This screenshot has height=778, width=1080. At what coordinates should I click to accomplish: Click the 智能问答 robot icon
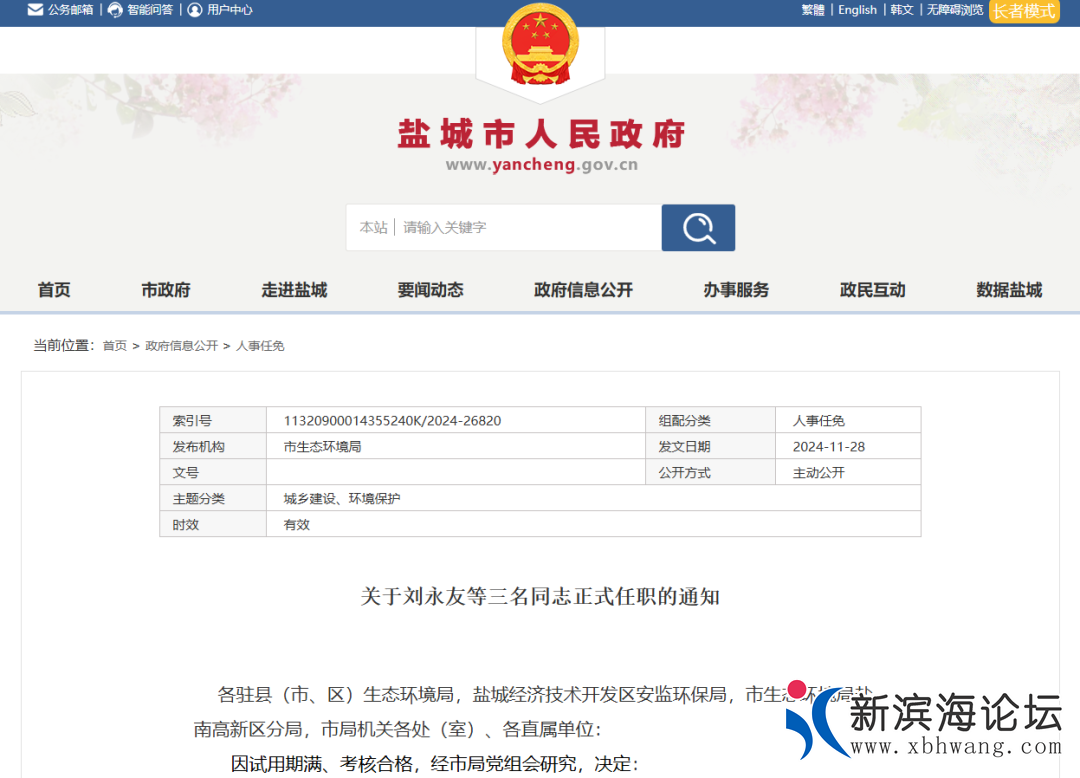tap(115, 10)
